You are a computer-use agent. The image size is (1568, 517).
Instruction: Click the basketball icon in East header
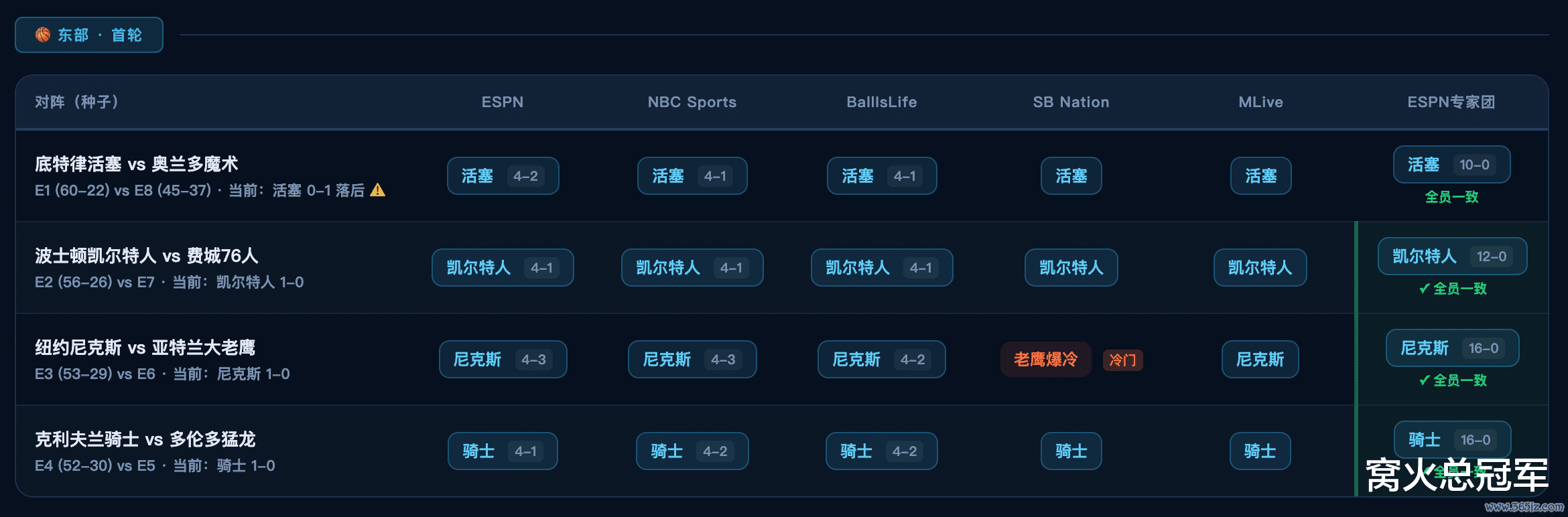tap(43, 35)
